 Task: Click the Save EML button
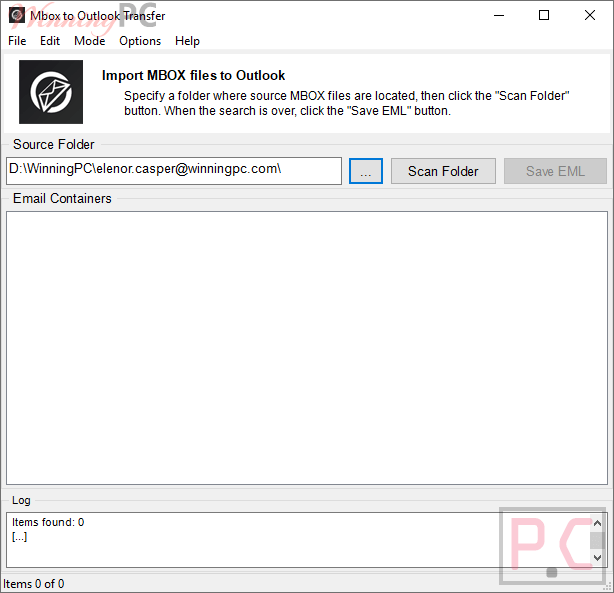555,171
